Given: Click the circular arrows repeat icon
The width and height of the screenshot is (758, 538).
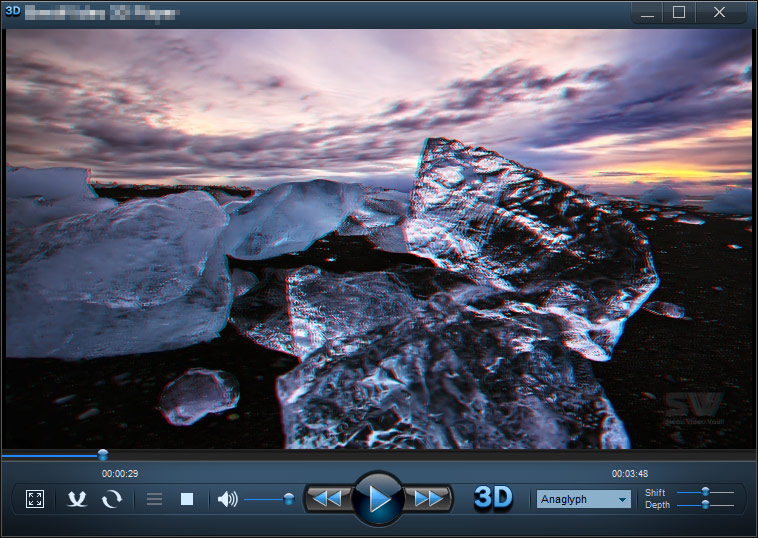Looking at the screenshot, I should [112, 499].
